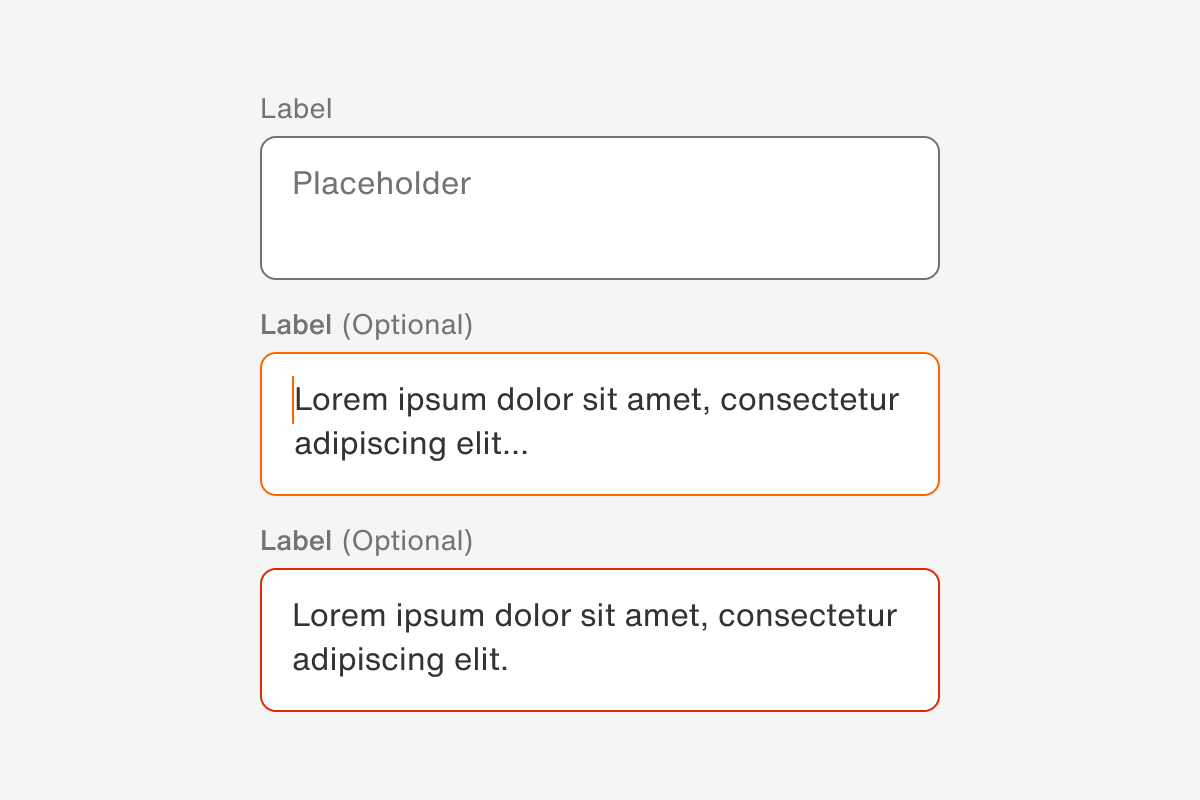Click the gray "Placeholder" text
1200x800 pixels.
click(x=381, y=184)
